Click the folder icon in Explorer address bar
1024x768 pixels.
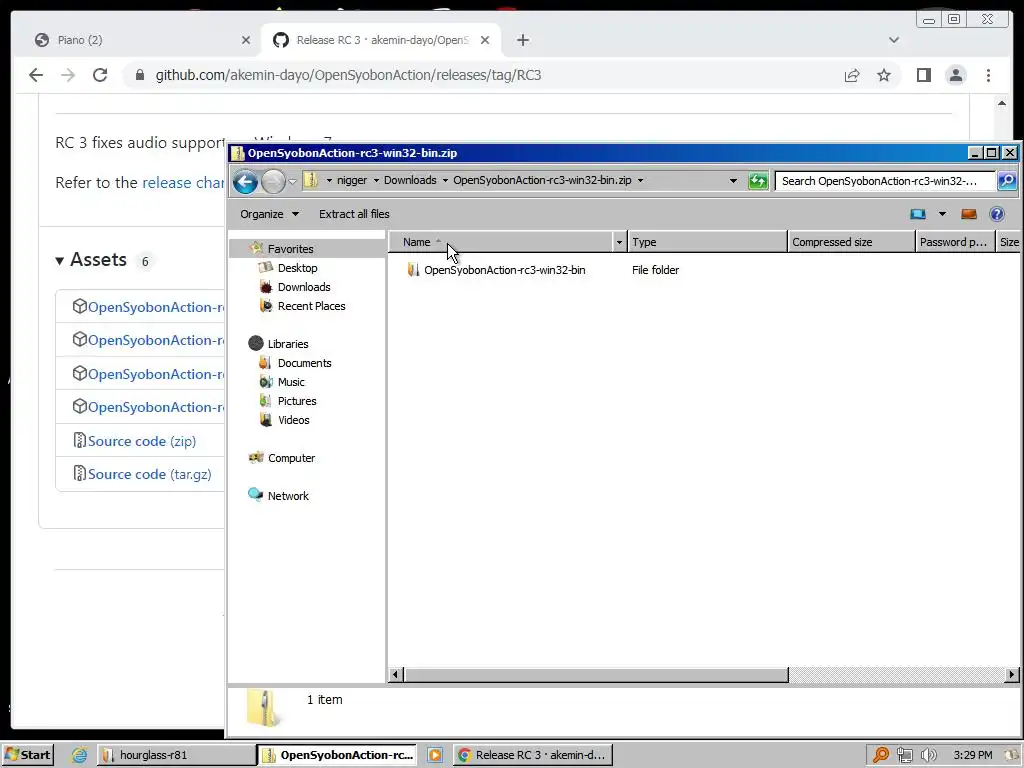pyautogui.click(x=311, y=180)
